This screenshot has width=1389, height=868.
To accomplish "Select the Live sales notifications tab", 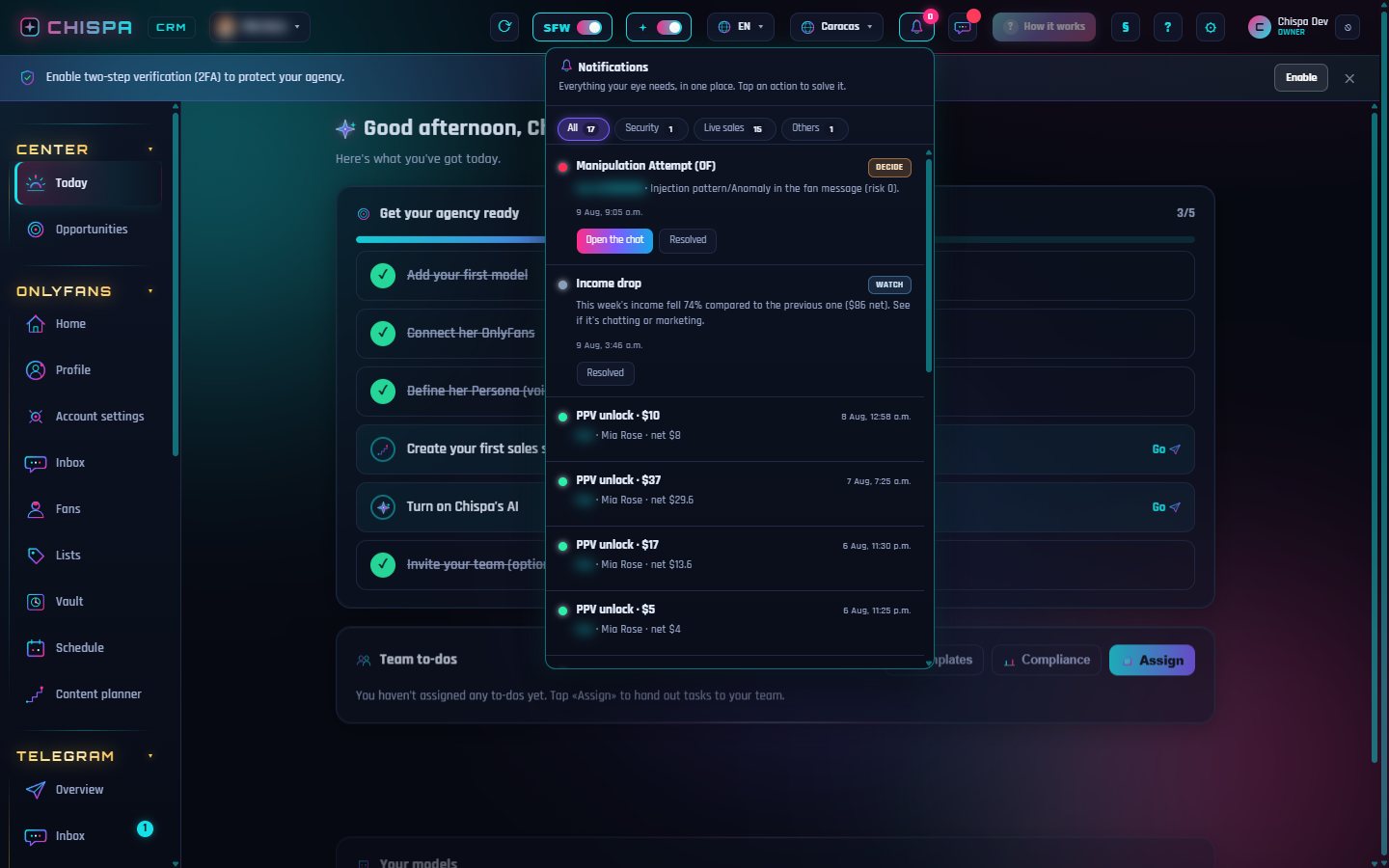I will coord(734,128).
